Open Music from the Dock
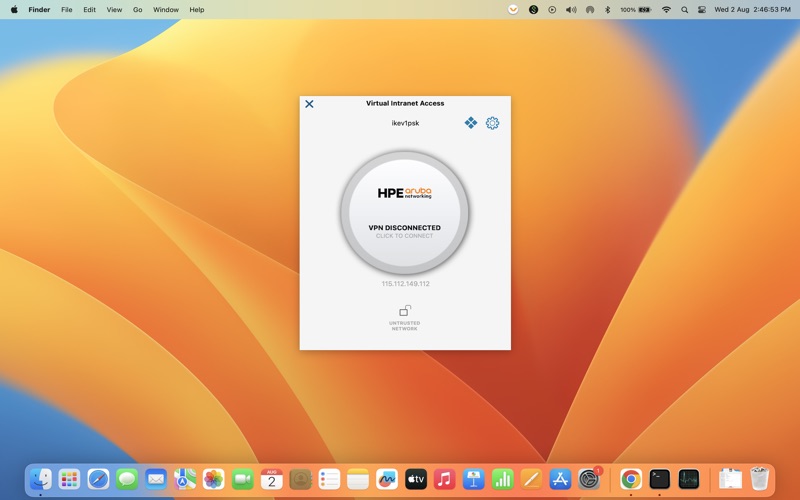Screen dimensions: 800x500 pos(444,479)
